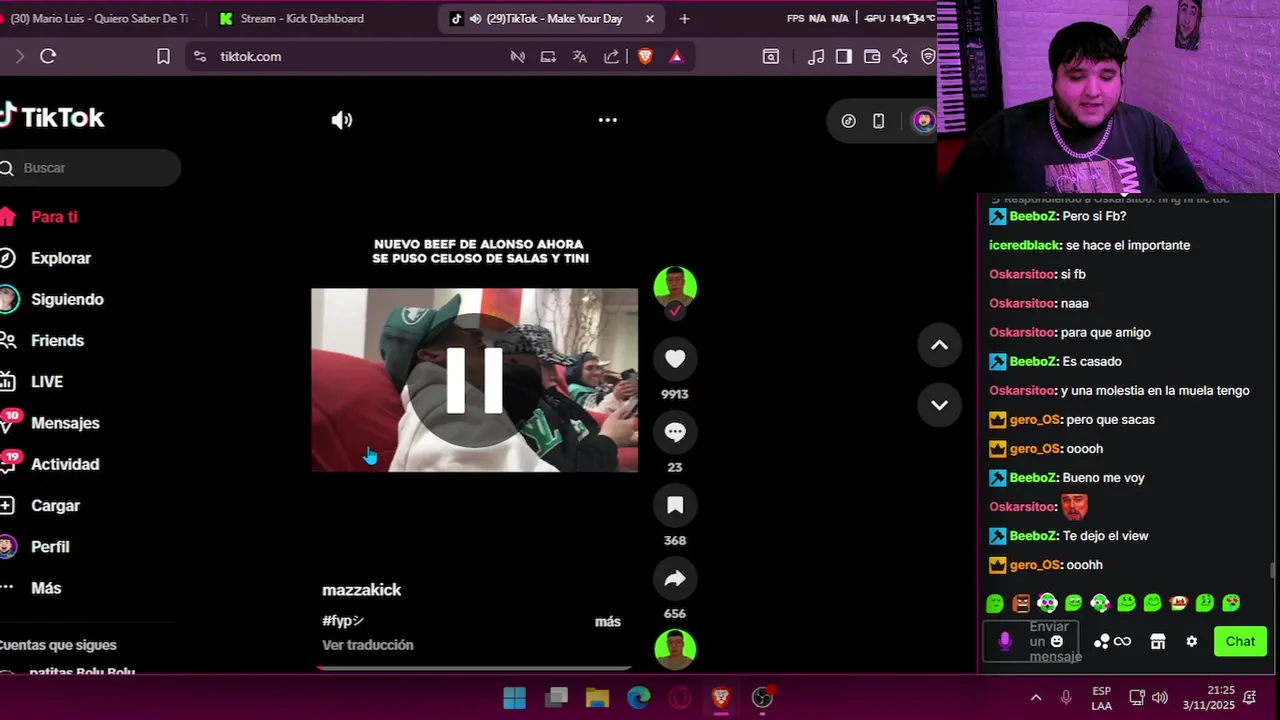Go to the previous video with up chevron
The height and width of the screenshot is (720, 1280).
coord(939,345)
